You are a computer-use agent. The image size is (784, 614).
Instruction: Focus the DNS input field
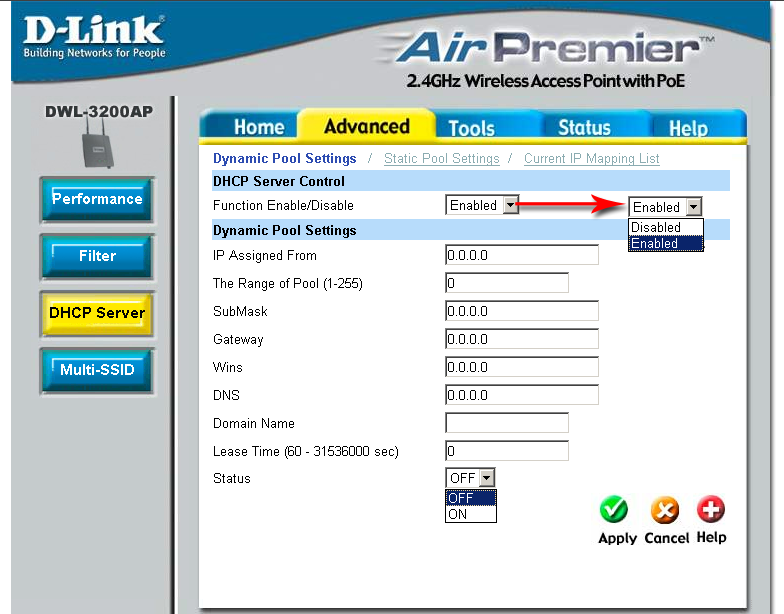pyautogui.click(x=522, y=395)
